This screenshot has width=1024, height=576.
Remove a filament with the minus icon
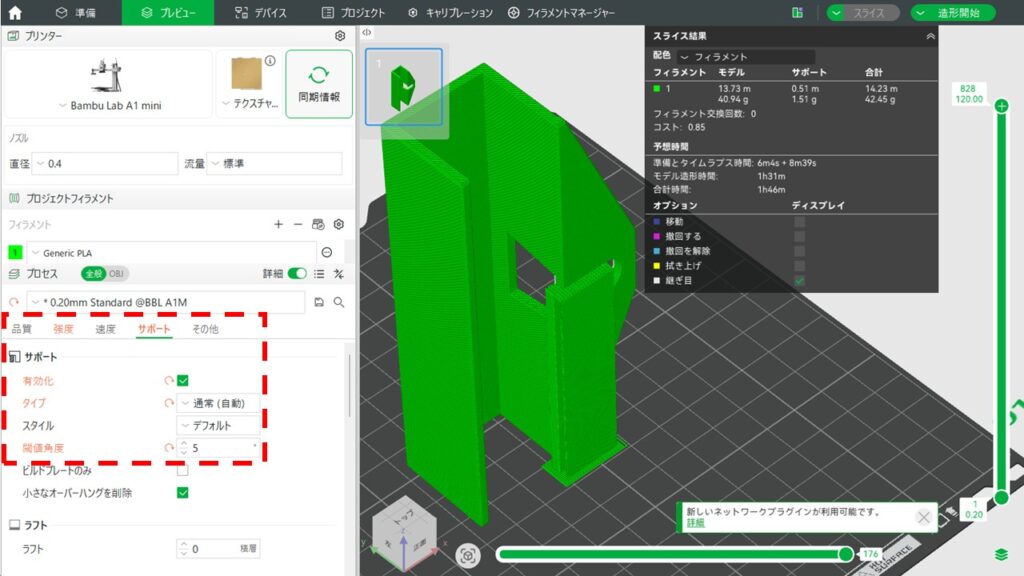(298, 224)
